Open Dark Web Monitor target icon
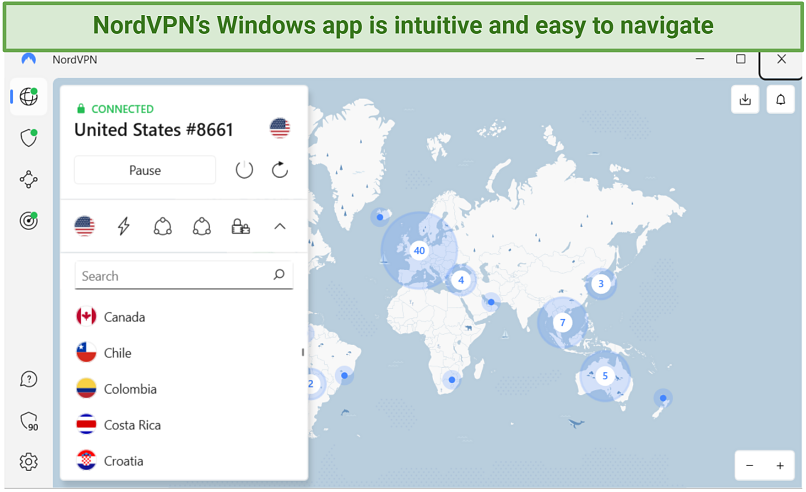 click(29, 221)
